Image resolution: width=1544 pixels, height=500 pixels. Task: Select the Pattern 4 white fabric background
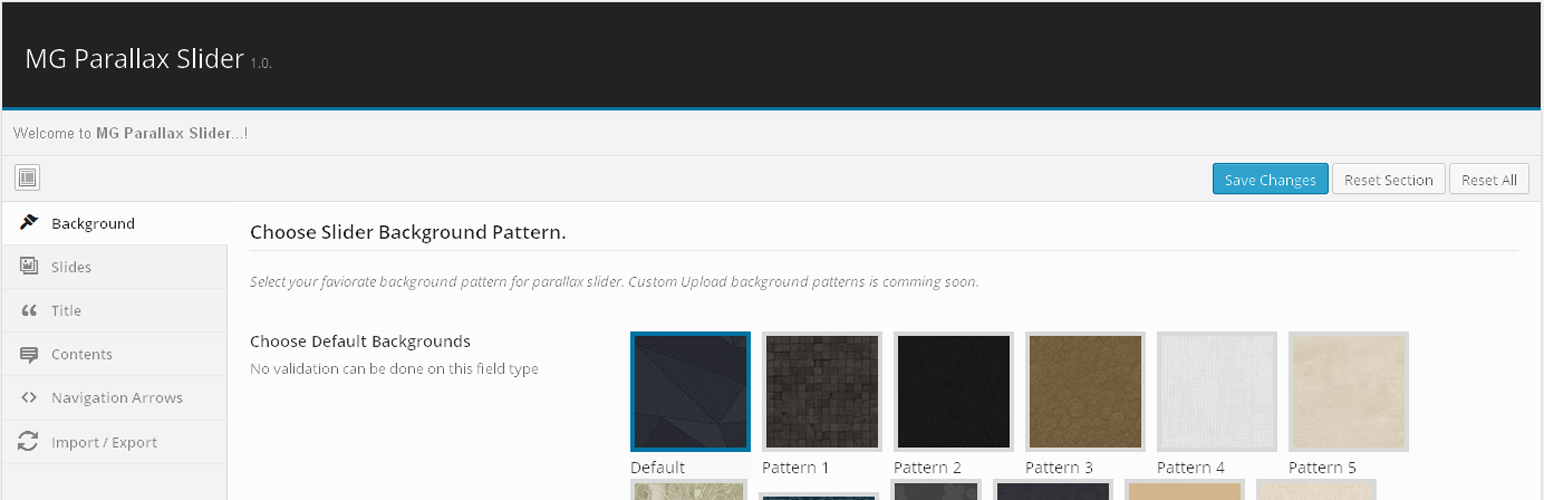click(1217, 392)
